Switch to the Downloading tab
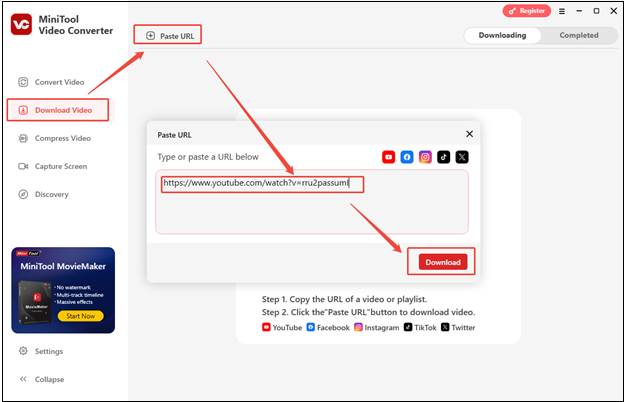The width and height of the screenshot is (624, 402). (x=502, y=35)
